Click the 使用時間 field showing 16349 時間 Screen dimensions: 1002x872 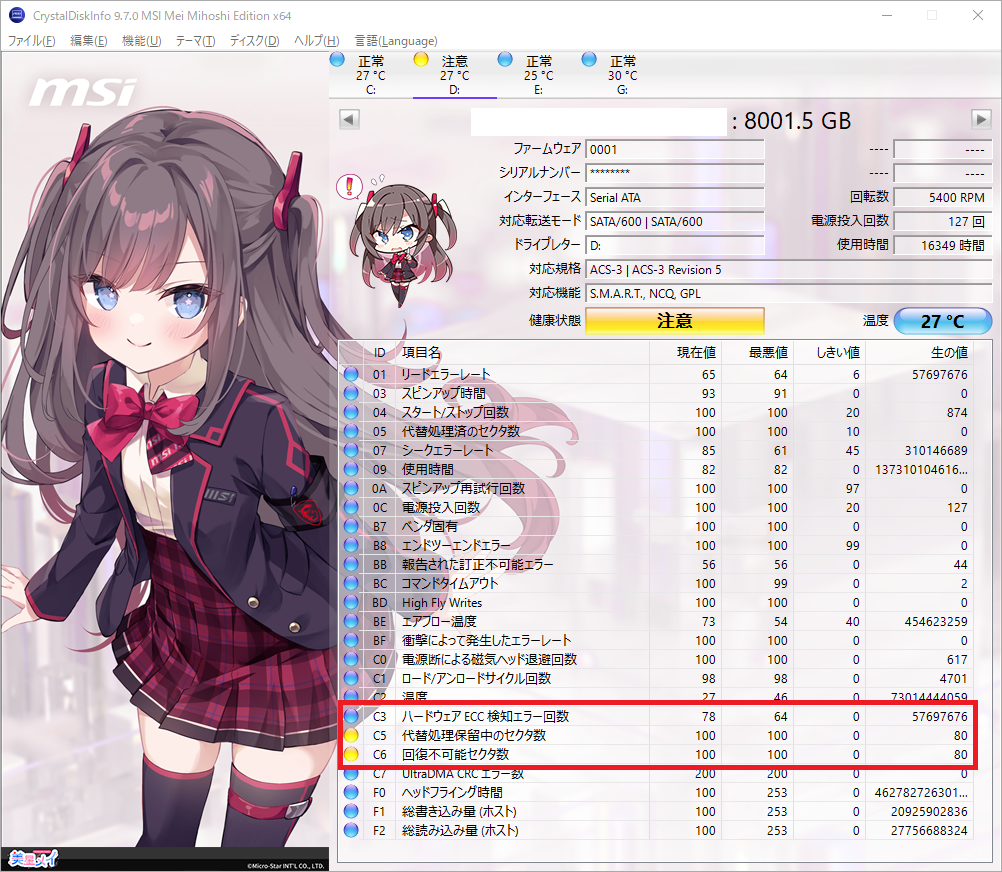pos(943,245)
